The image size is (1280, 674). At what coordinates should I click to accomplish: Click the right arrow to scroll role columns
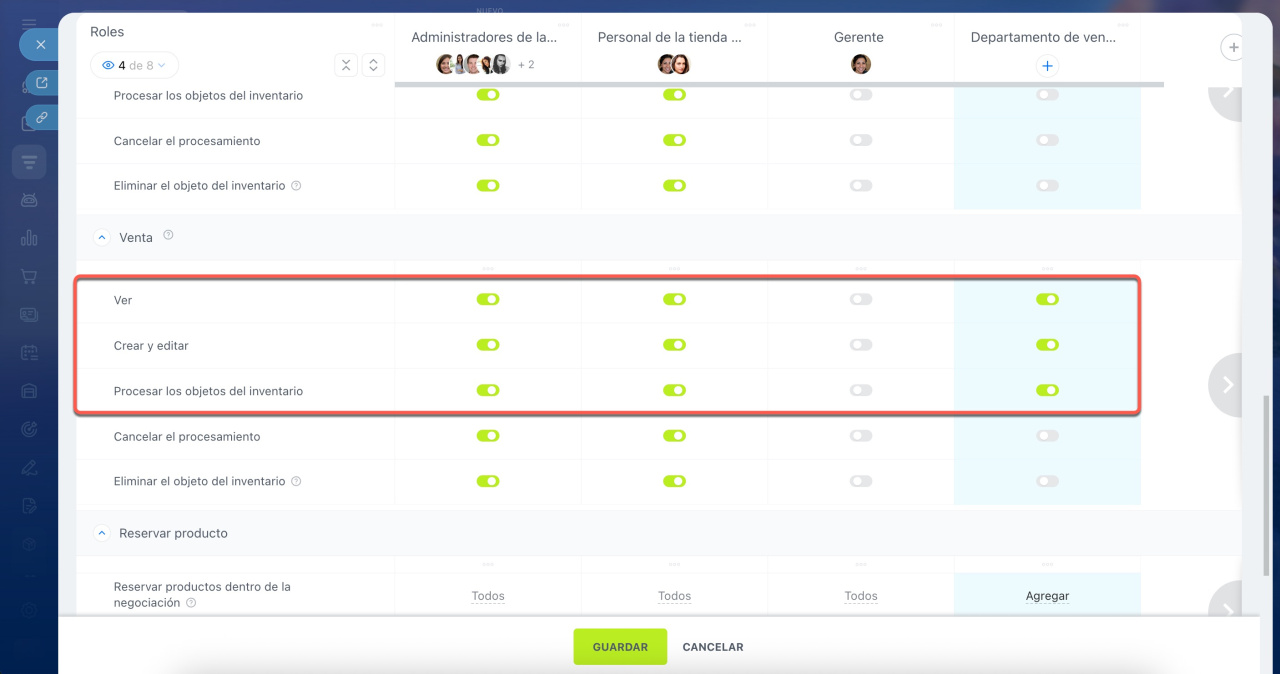coord(1228,385)
